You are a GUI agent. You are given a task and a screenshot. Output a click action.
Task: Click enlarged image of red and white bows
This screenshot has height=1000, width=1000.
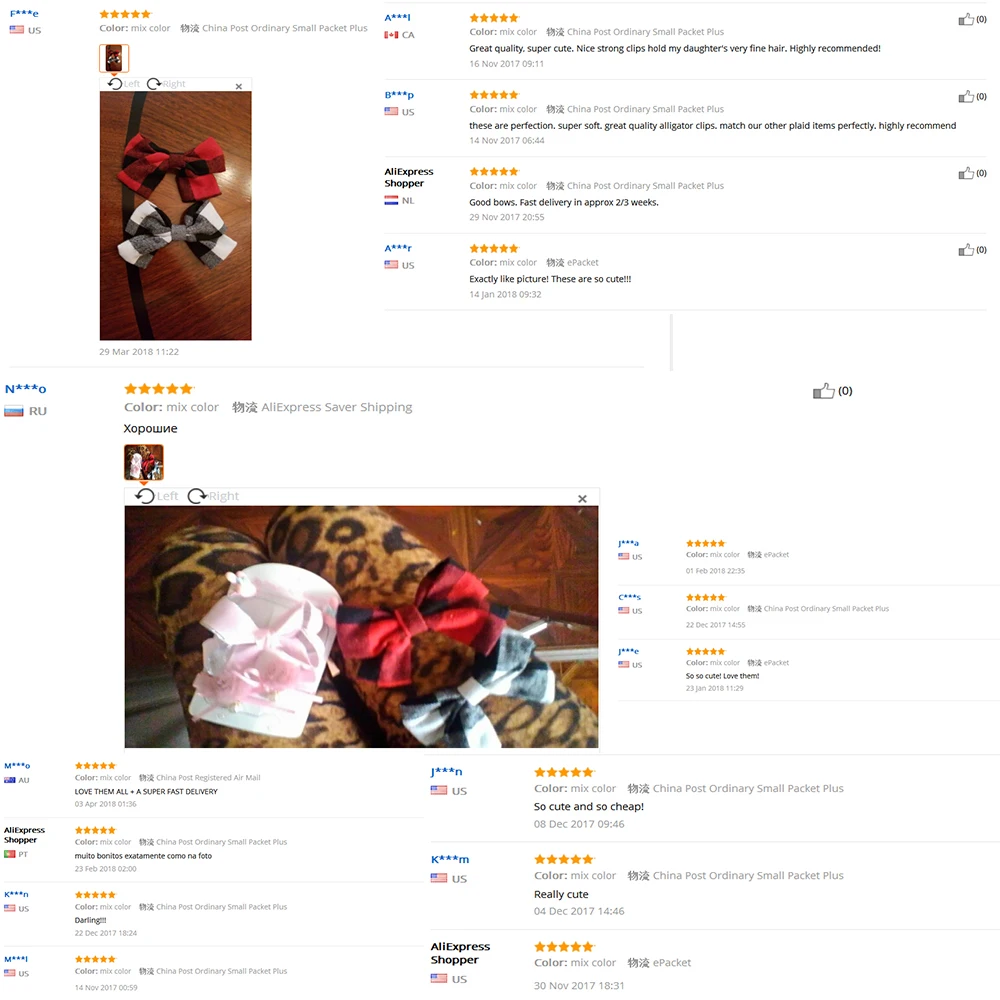(175, 216)
